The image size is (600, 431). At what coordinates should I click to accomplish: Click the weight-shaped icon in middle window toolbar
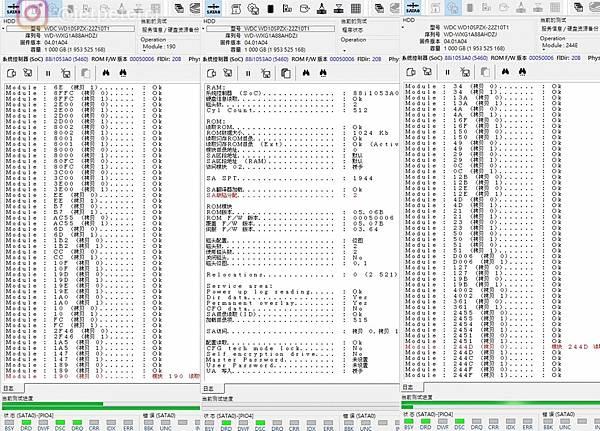(321, 8)
